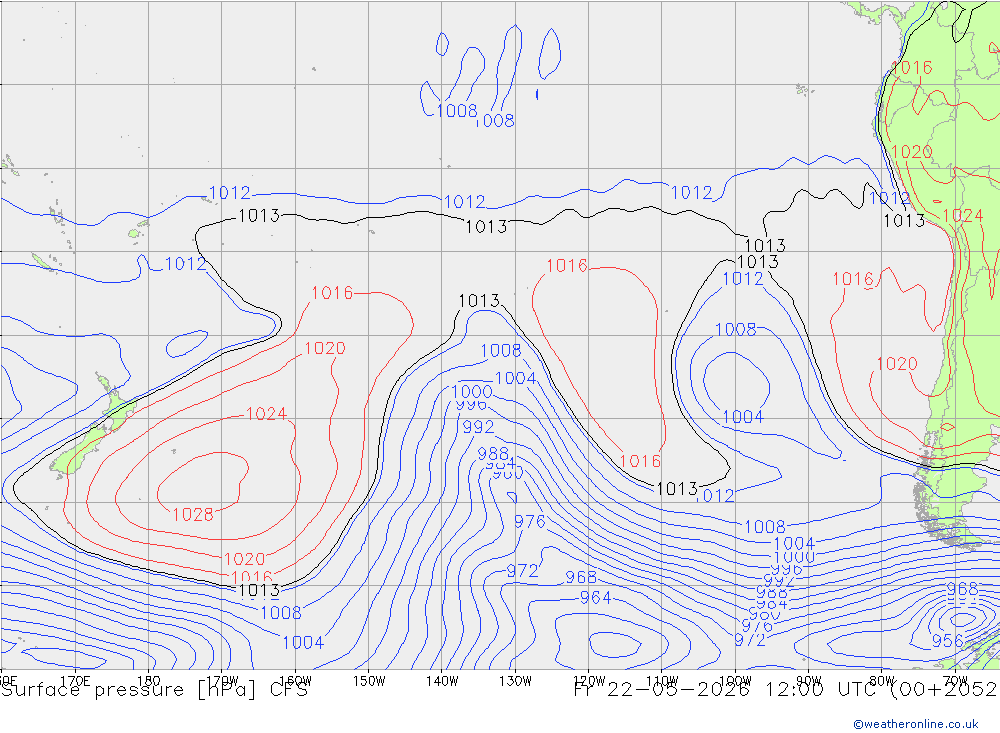Click the 110W longitude axis label
The image size is (1000, 733).
[x=662, y=681]
